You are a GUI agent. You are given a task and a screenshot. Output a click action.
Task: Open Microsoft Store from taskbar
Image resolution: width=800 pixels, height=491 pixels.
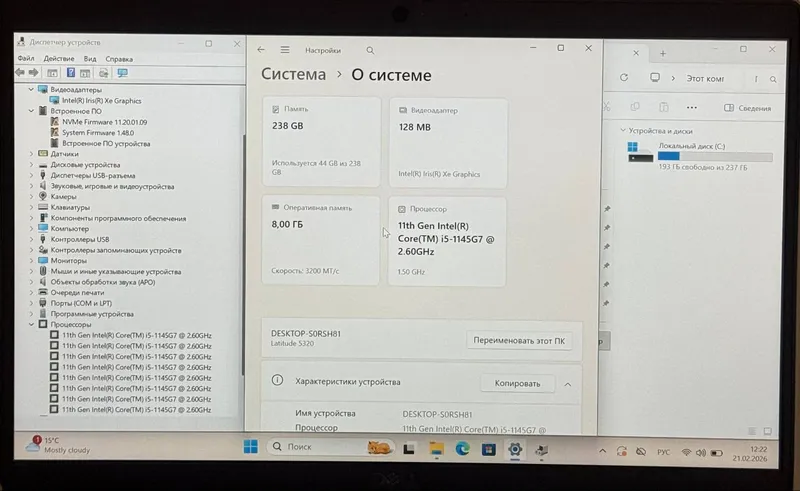point(489,450)
